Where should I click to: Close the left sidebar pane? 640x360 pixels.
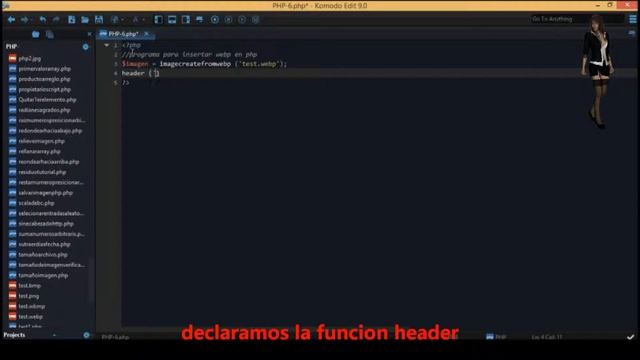pyautogui.click(x=89, y=34)
